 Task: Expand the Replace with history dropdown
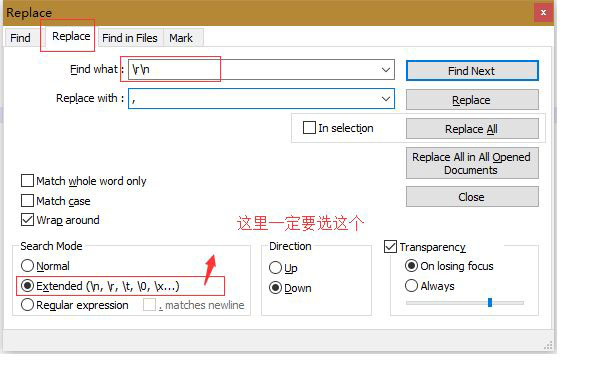click(x=386, y=99)
